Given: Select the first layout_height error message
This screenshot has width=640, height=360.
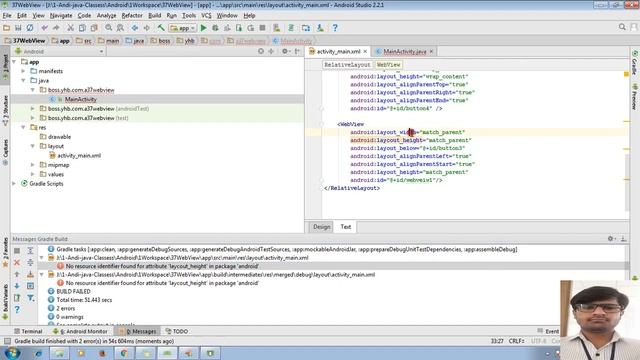Looking at the screenshot, I should click(162, 266).
